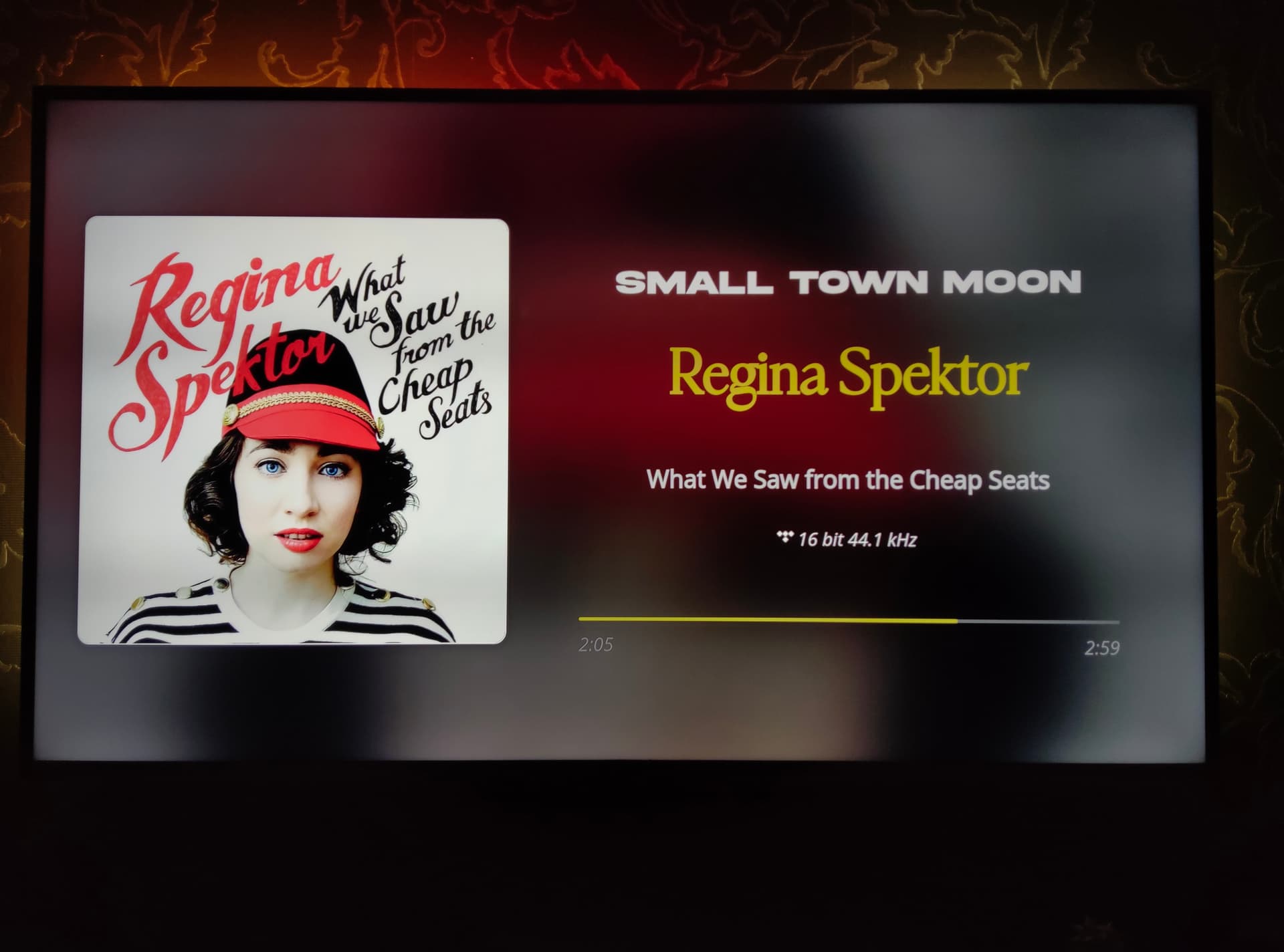This screenshot has width=1284, height=952.
Task: Open the yellow Regina Spektor artist name
Action: [x=848, y=376]
